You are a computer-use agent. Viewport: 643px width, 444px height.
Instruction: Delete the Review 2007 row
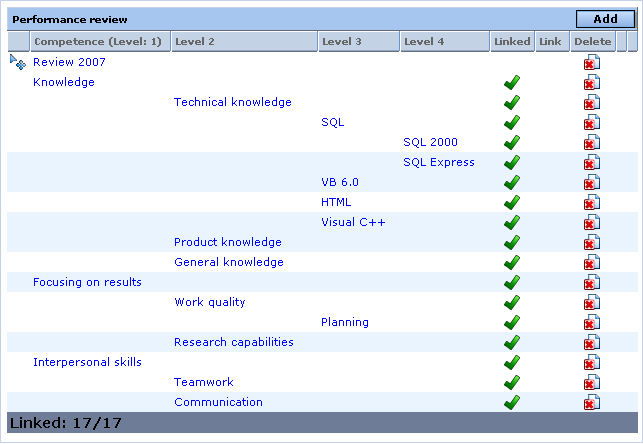[x=592, y=62]
